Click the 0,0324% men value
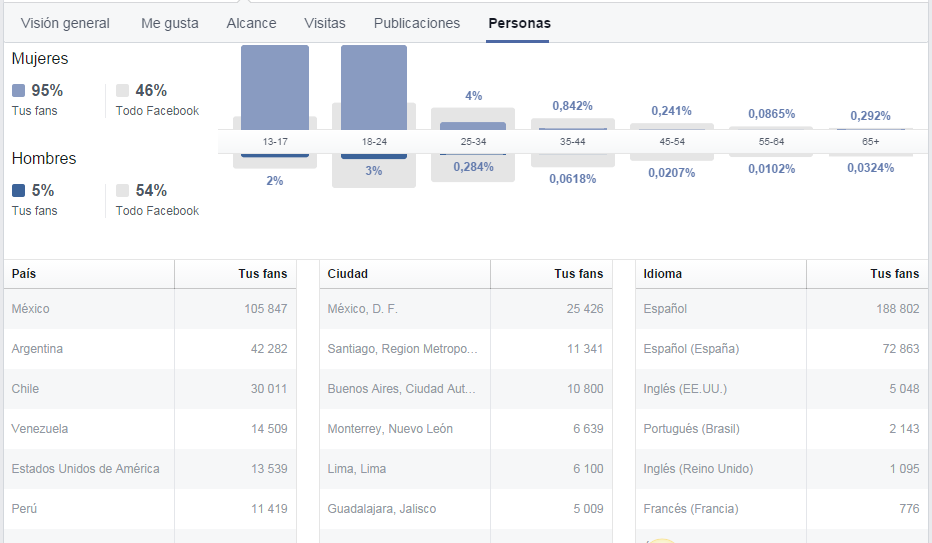The width and height of the screenshot is (932, 543). (x=870, y=168)
